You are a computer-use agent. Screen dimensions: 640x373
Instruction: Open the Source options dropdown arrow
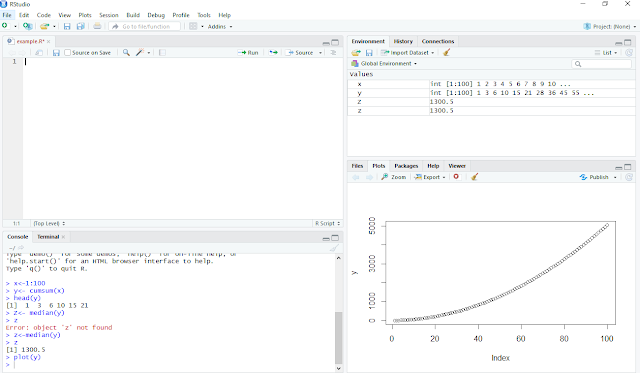[x=320, y=53]
